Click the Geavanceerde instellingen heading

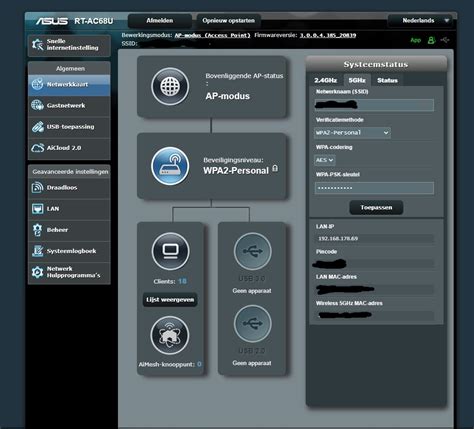(70, 172)
